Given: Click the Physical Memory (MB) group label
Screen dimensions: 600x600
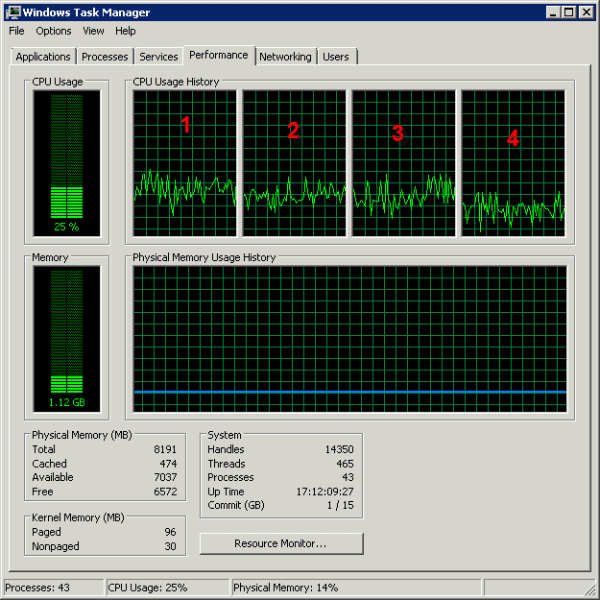Looking at the screenshot, I should point(82,435).
